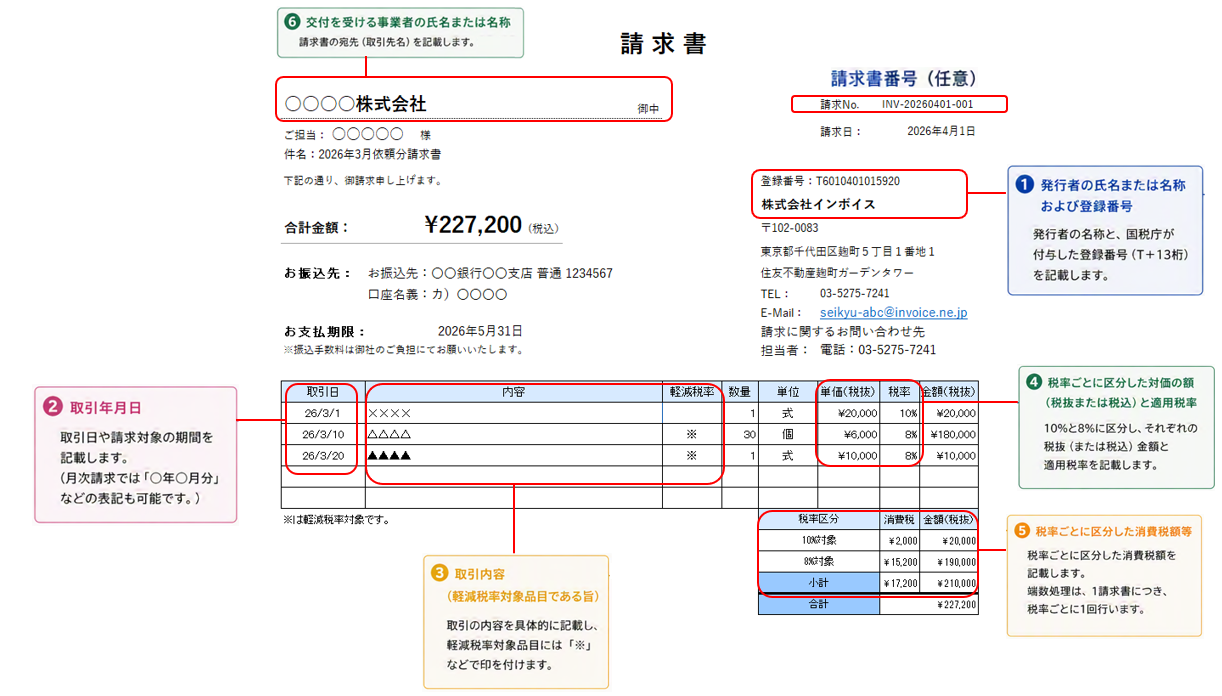Click footnote ※は軽減税率対象です。
The width and height of the screenshot is (1222, 696).
337,519
